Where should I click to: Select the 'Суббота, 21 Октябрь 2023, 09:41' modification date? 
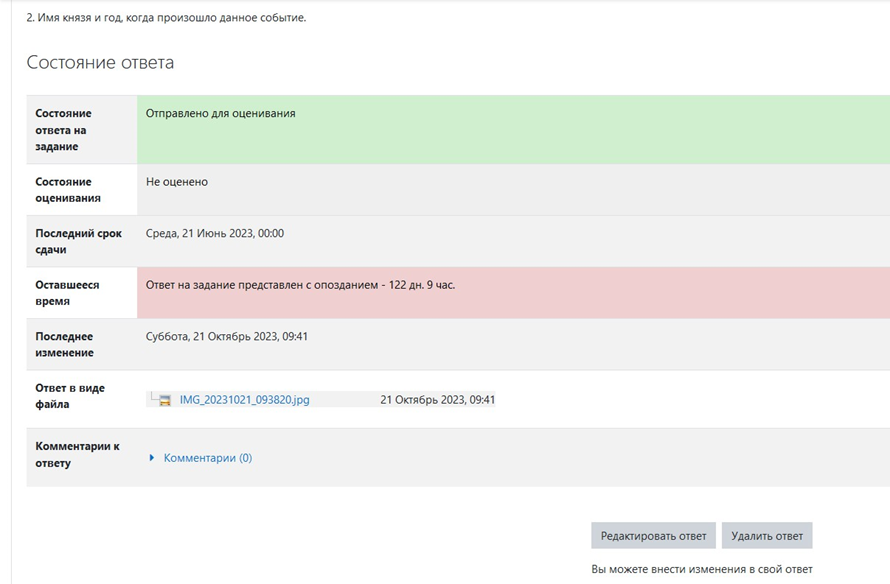pos(226,337)
